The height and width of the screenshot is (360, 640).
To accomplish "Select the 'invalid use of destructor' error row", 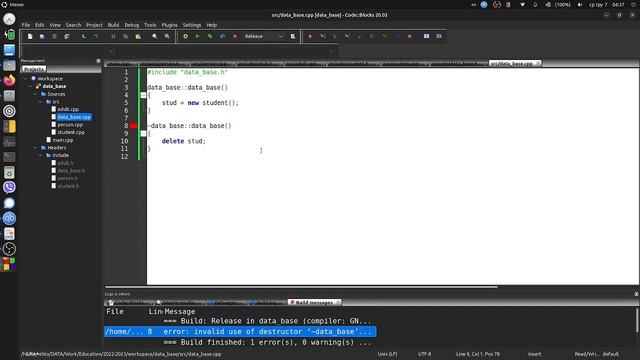I will click(x=240, y=331).
